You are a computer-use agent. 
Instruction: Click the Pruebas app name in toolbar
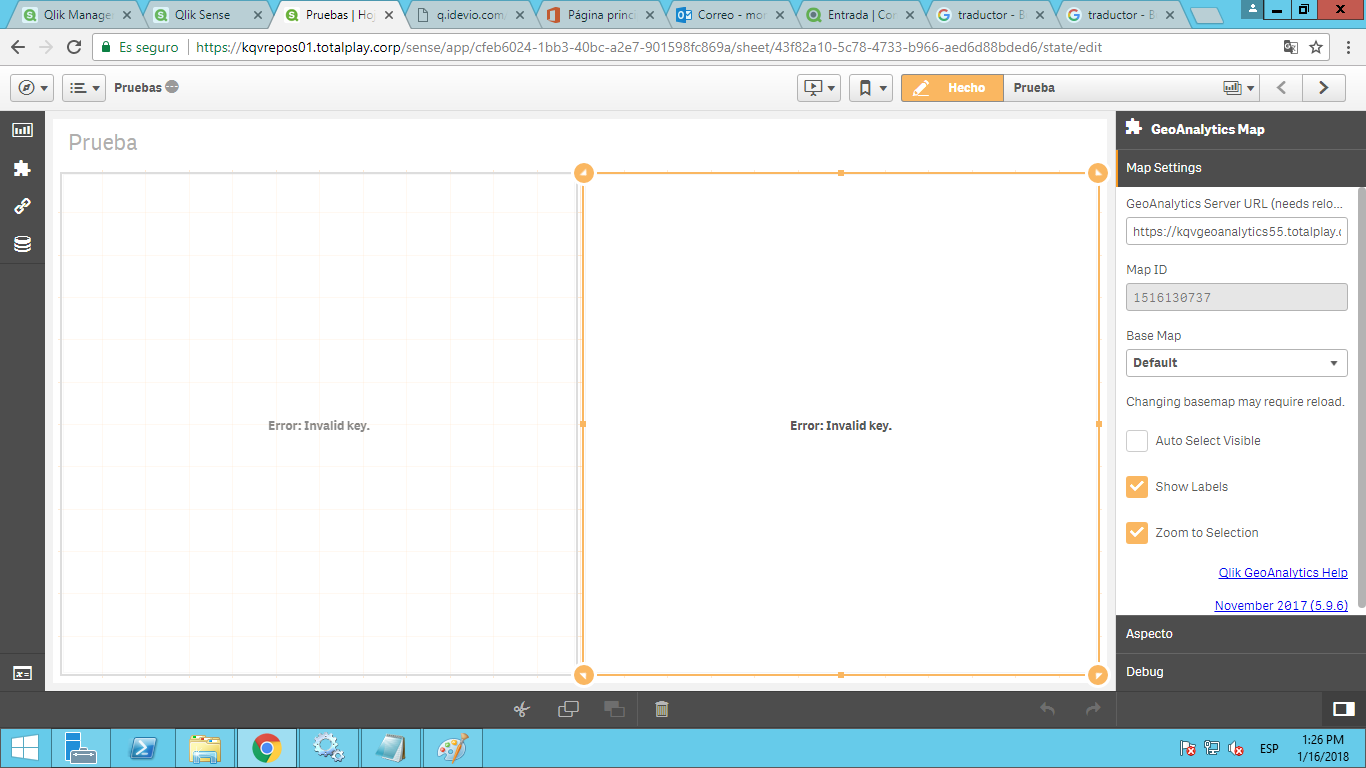137,88
